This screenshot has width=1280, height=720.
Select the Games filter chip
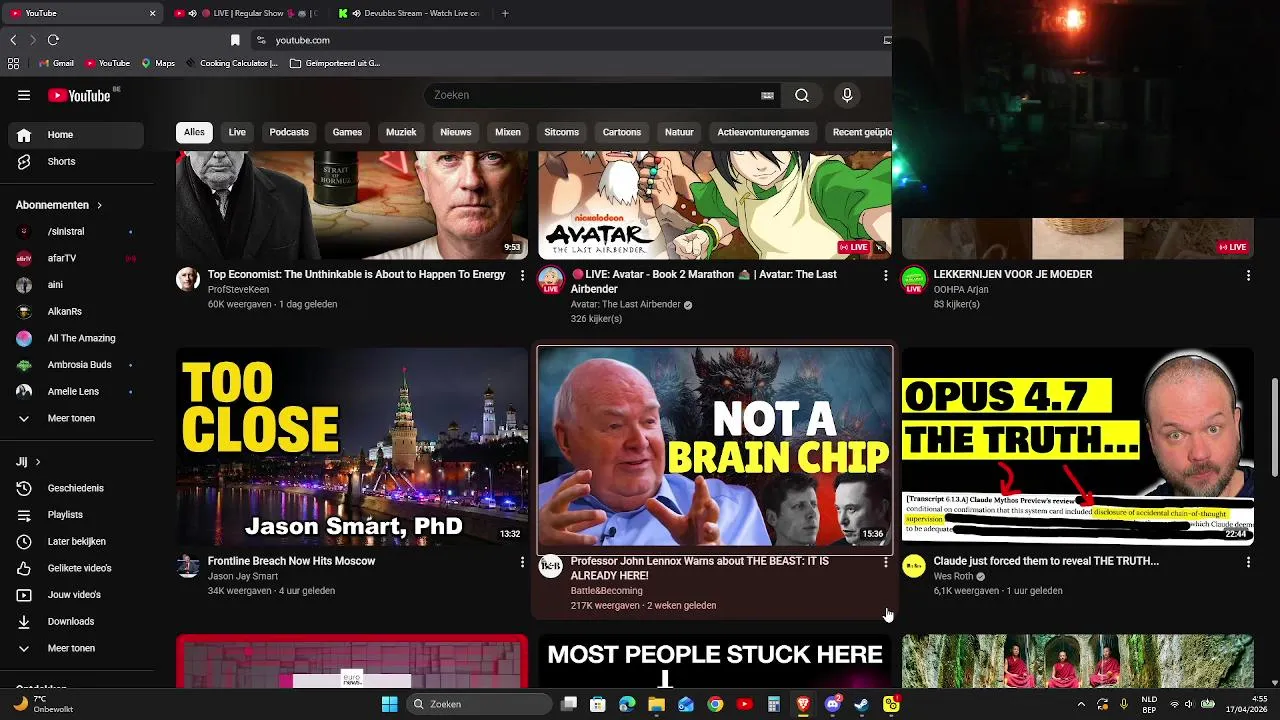[347, 132]
